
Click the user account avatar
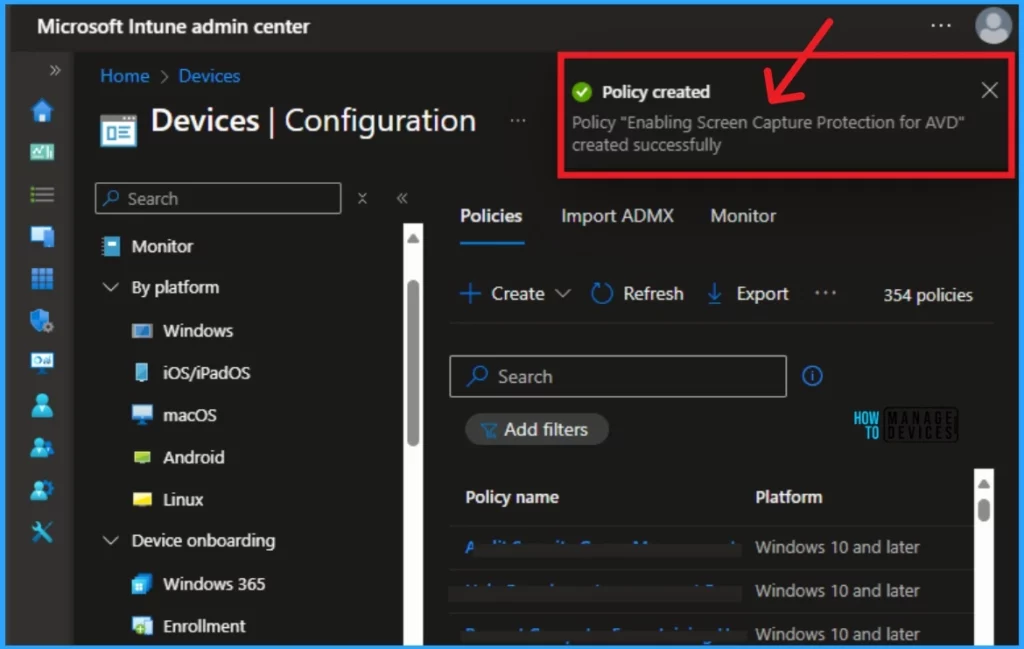pos(993,25)
